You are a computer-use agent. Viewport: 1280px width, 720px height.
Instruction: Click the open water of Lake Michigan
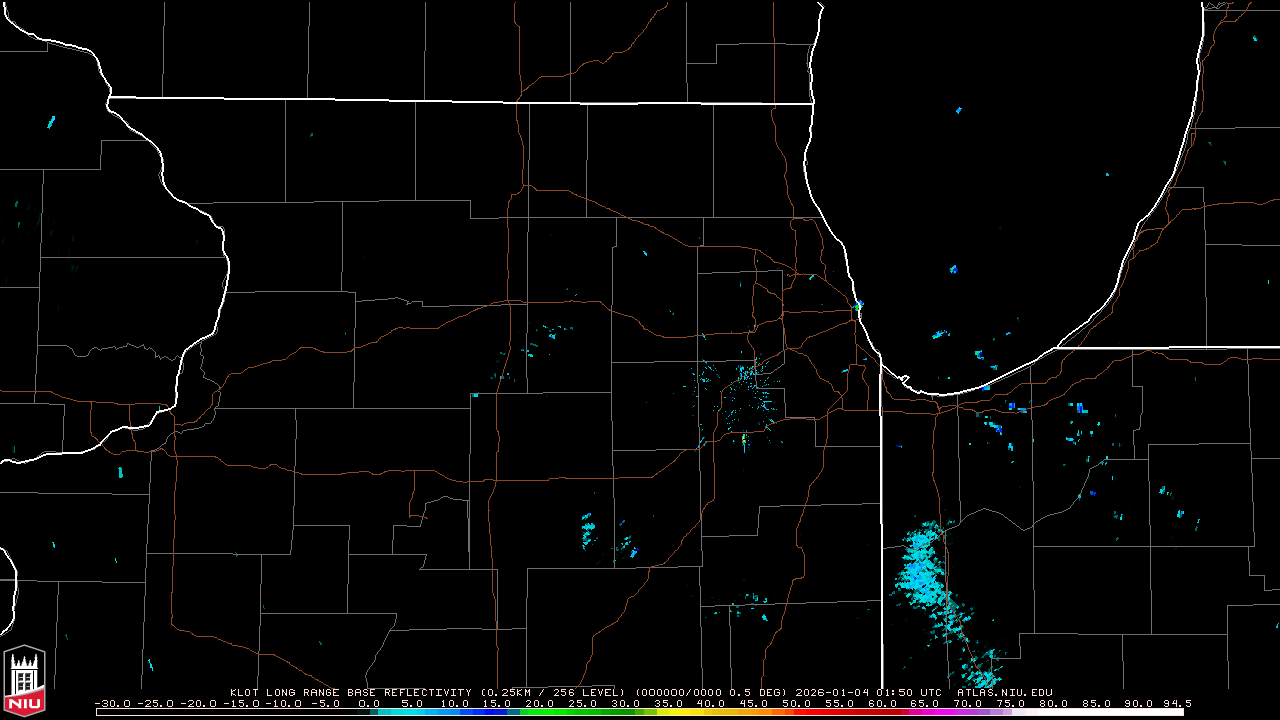point(1000,200)
